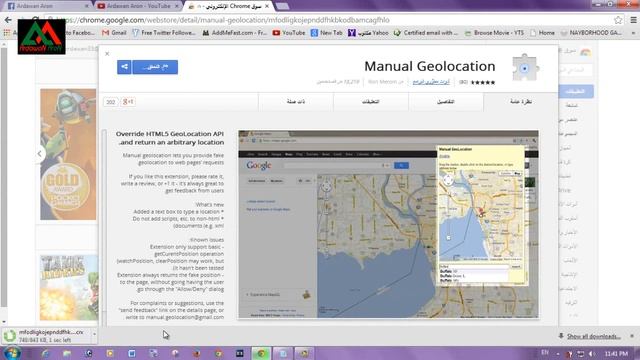Click the blue install status button
The image size is (640, 360).
(x=155, y=67)
